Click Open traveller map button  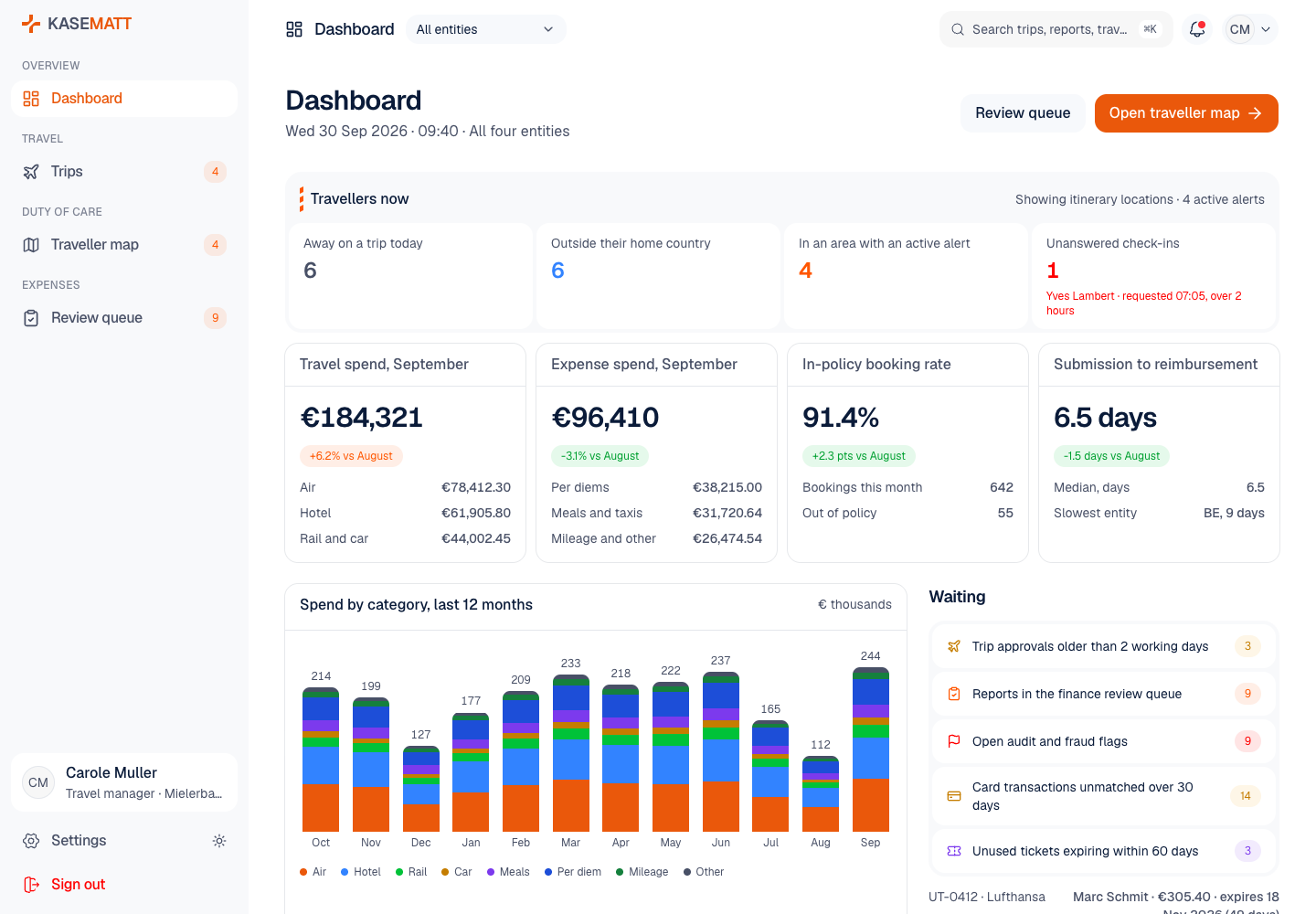point(1186,113)
